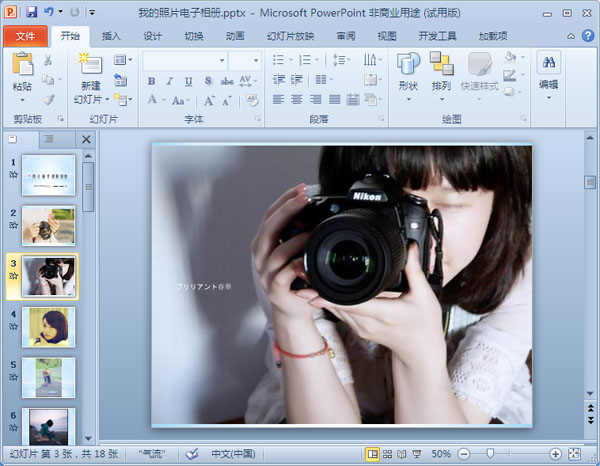Screen dimensions: 600x466
Task: Click 新建幻灯片 button
Action: point(91,78)
